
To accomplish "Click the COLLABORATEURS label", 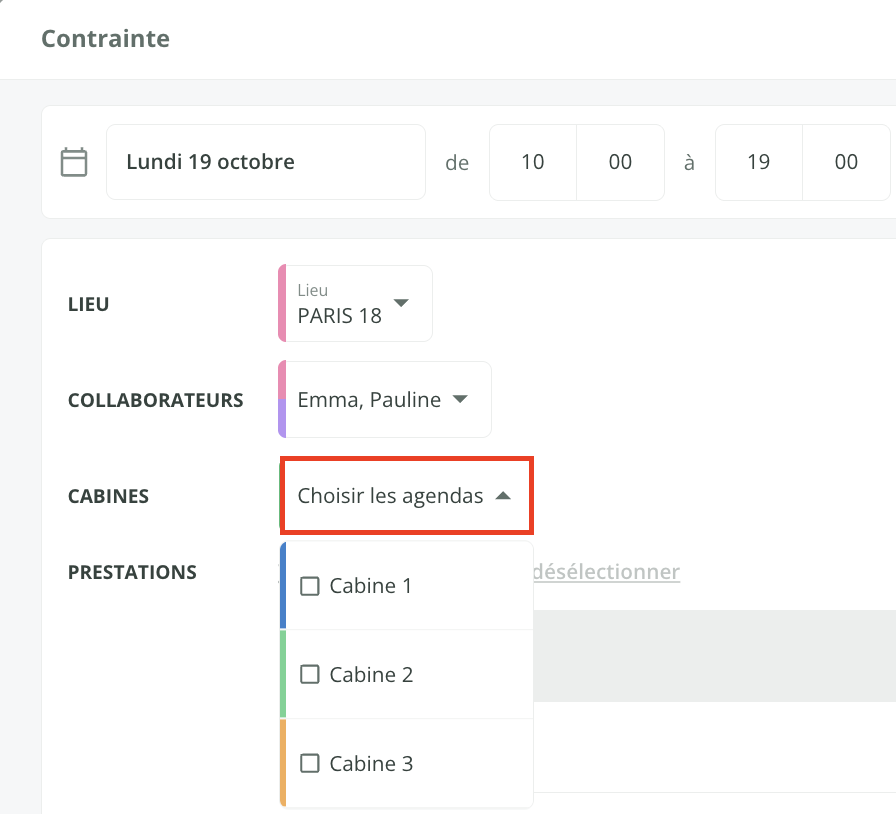I will (x=155, y=400).
